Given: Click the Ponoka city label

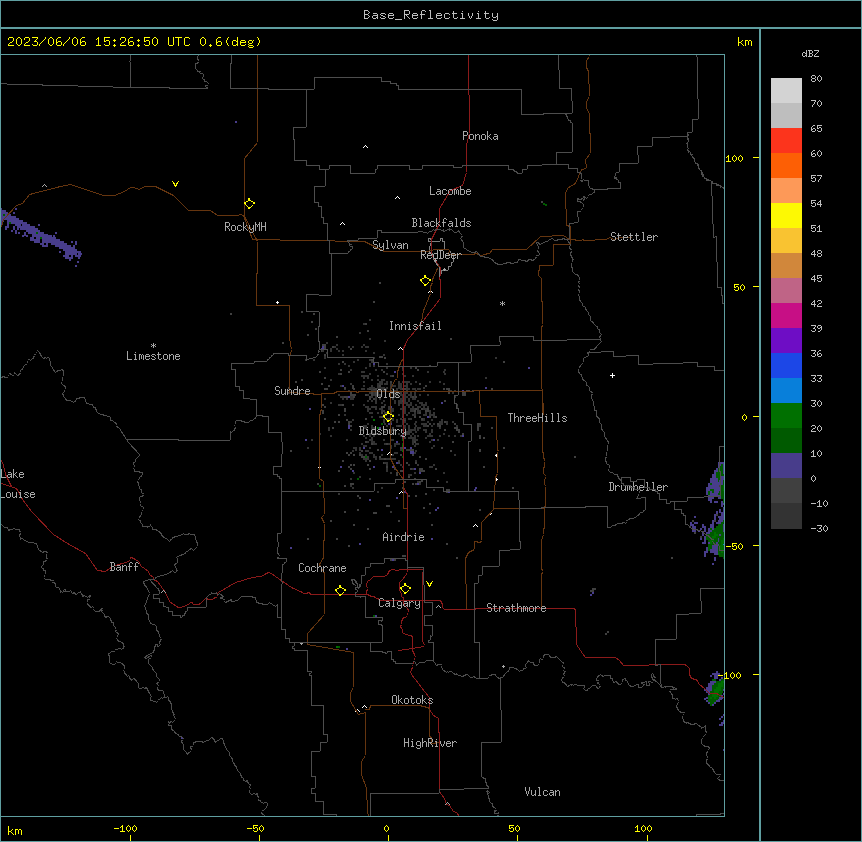Looking at the screenshot, I should coord(480,136).
